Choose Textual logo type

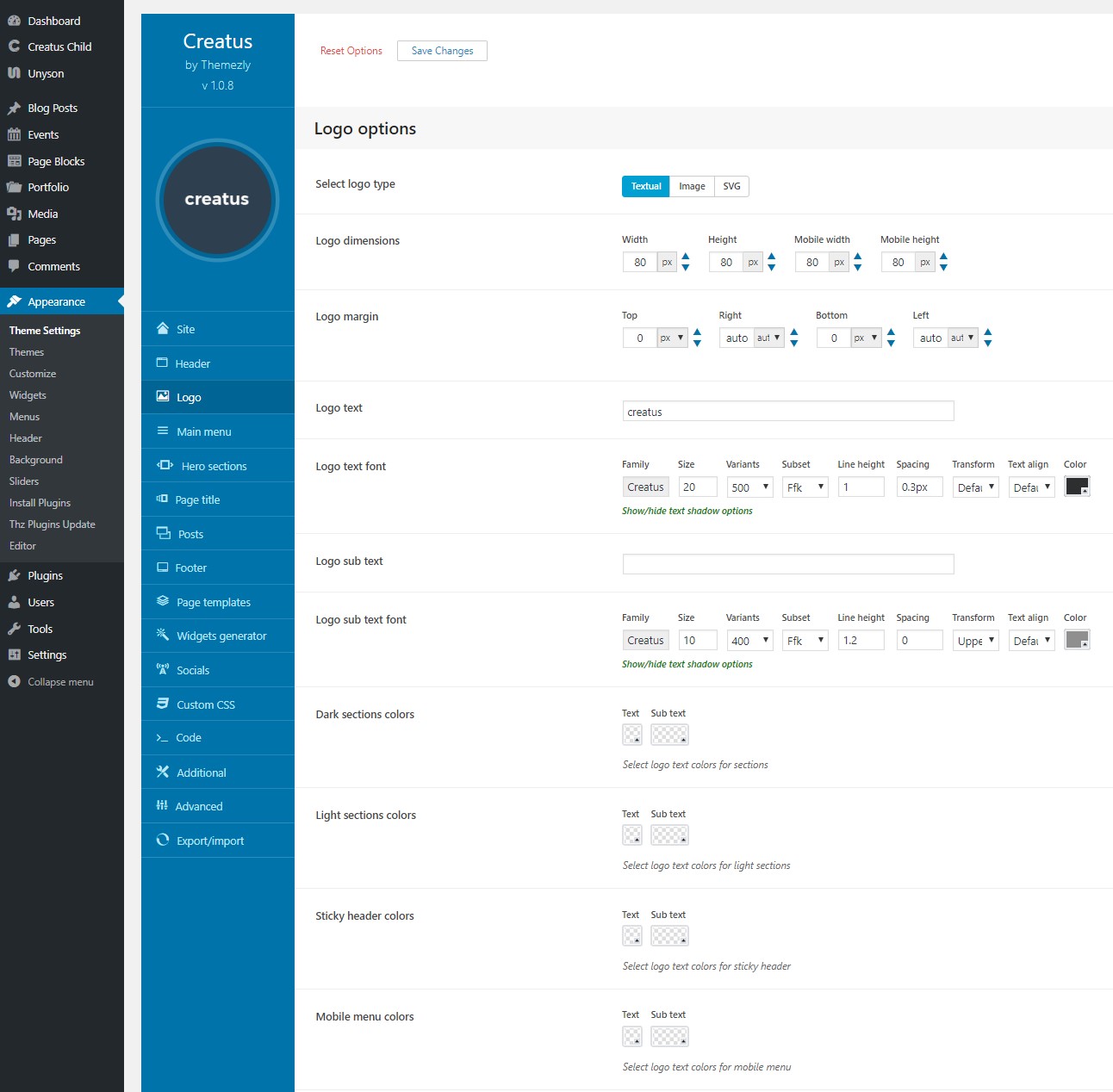tap(645, 186)
